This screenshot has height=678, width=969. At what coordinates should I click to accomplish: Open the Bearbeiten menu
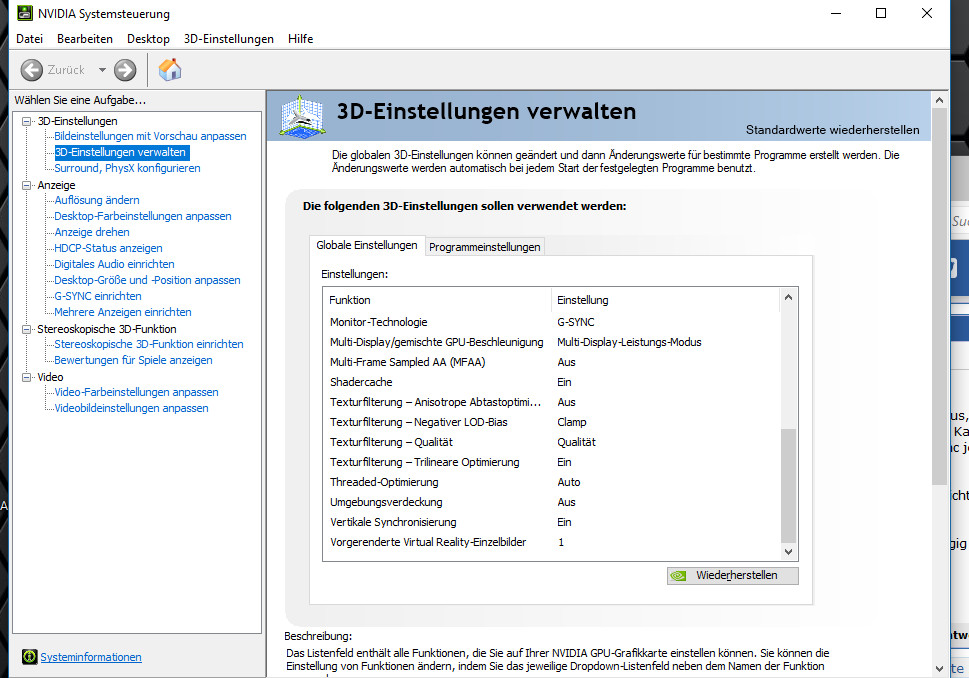85,38
